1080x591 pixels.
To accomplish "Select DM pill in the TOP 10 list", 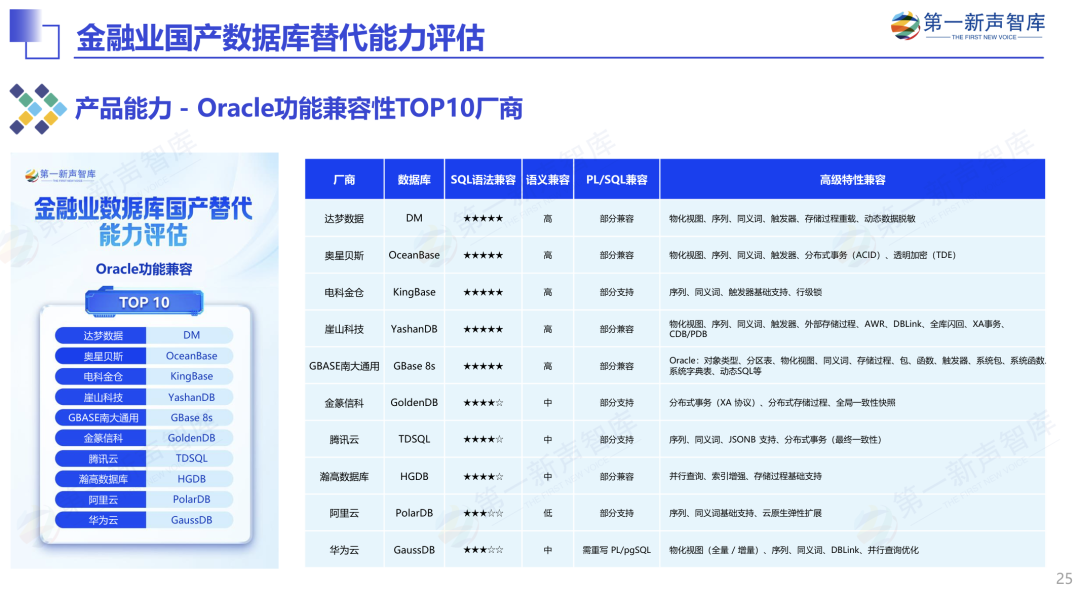I will tap(191, 335).
